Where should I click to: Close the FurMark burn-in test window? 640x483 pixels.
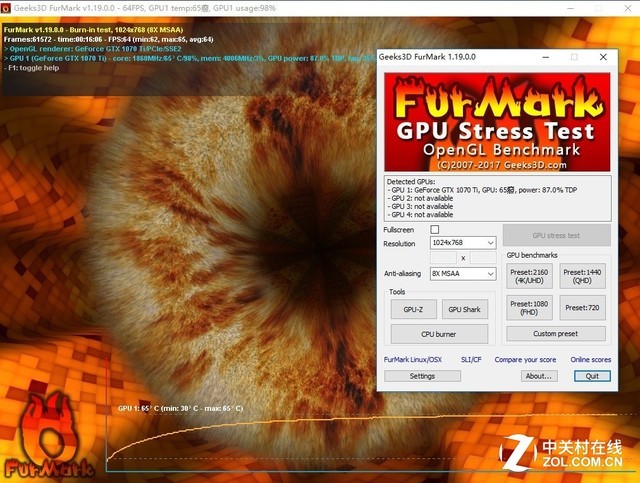[x=628, y=8]
